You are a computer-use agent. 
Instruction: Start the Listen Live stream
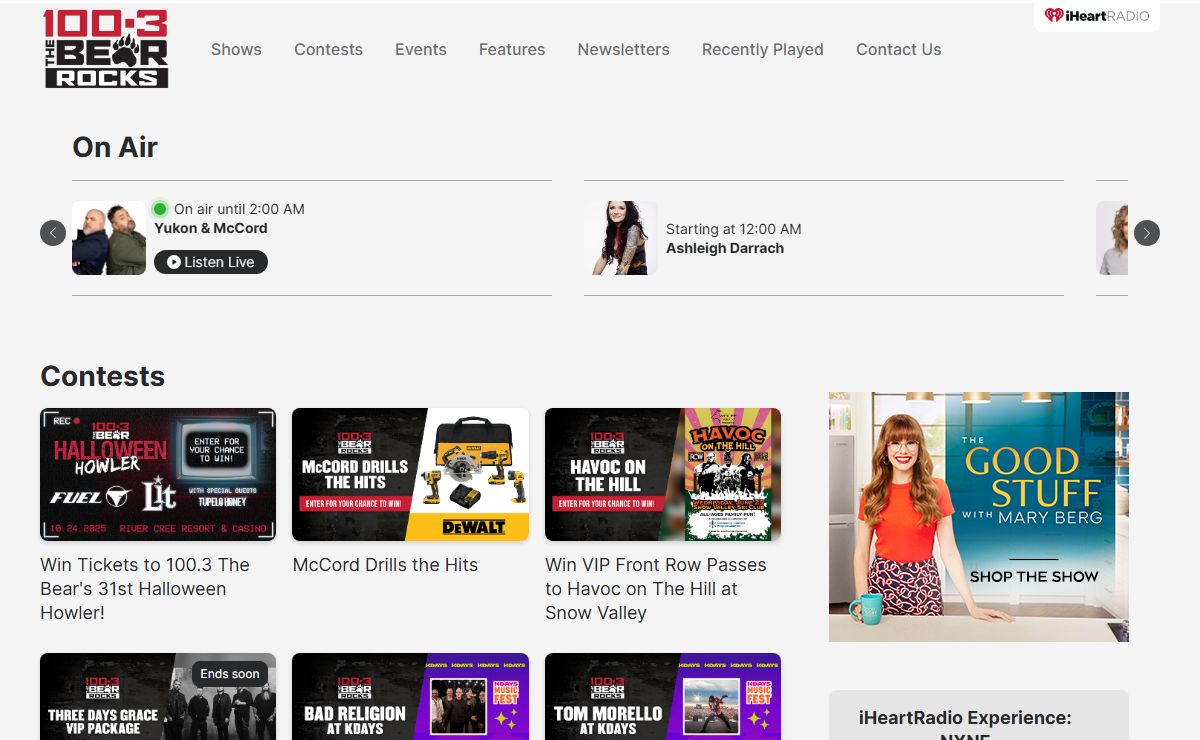pyautogui.click(x=211, y=262)
